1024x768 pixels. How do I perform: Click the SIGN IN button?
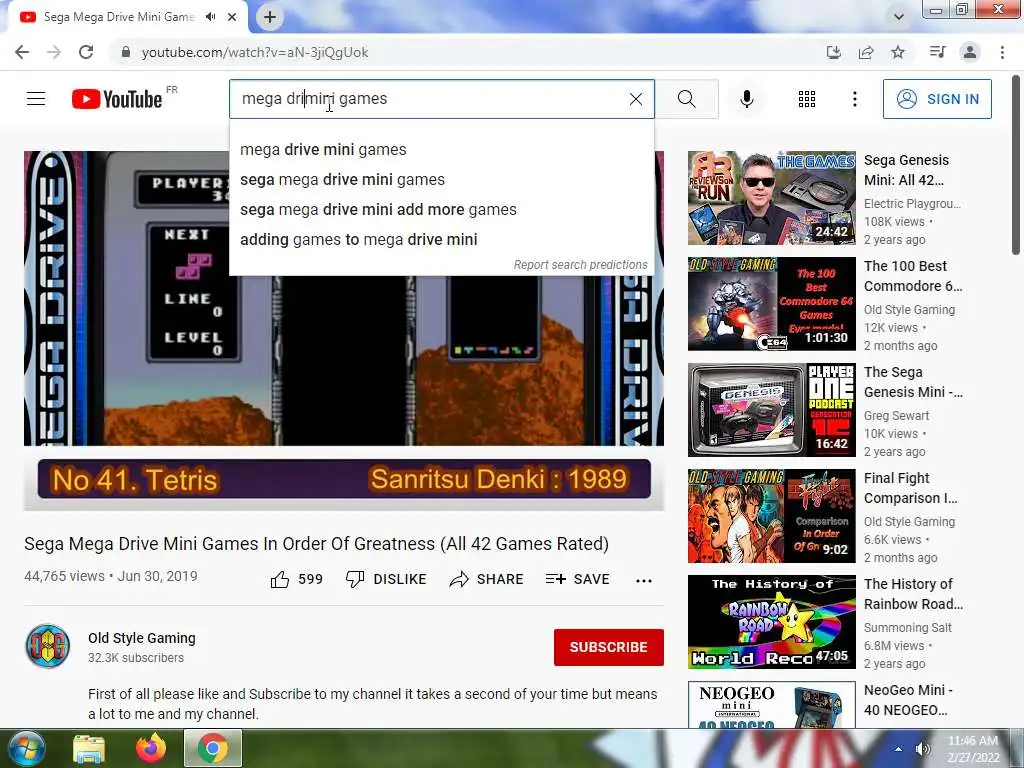point(937,99)
